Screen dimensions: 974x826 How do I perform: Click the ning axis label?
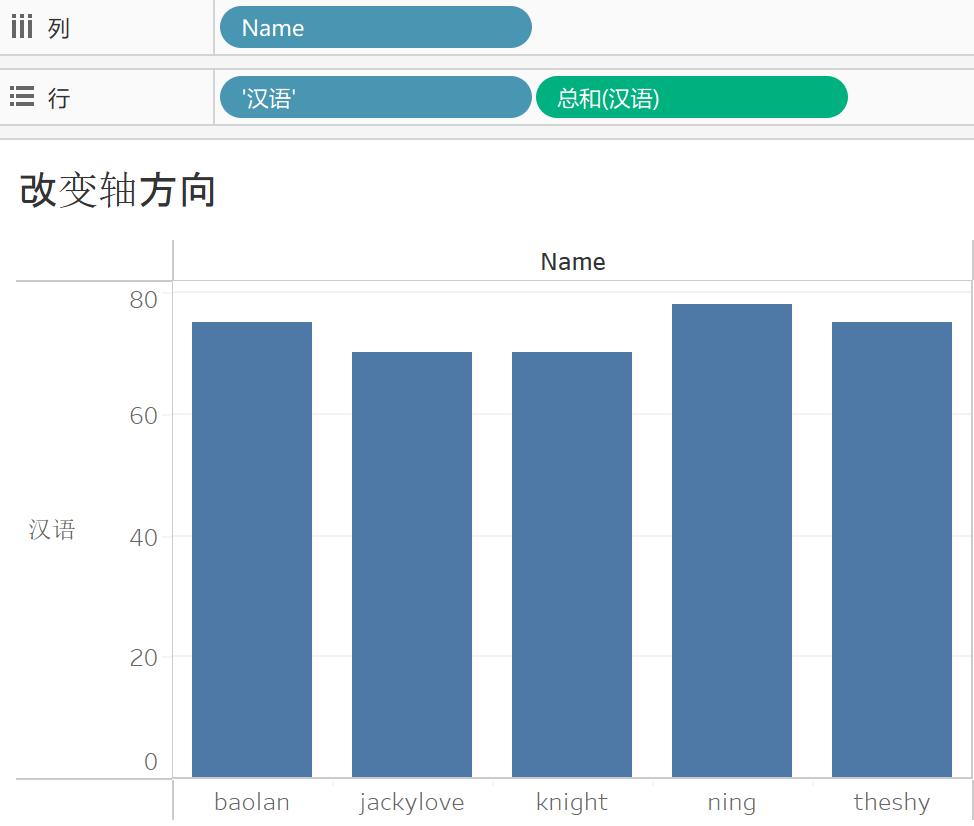pyautogui.click(x=732, y=803)
